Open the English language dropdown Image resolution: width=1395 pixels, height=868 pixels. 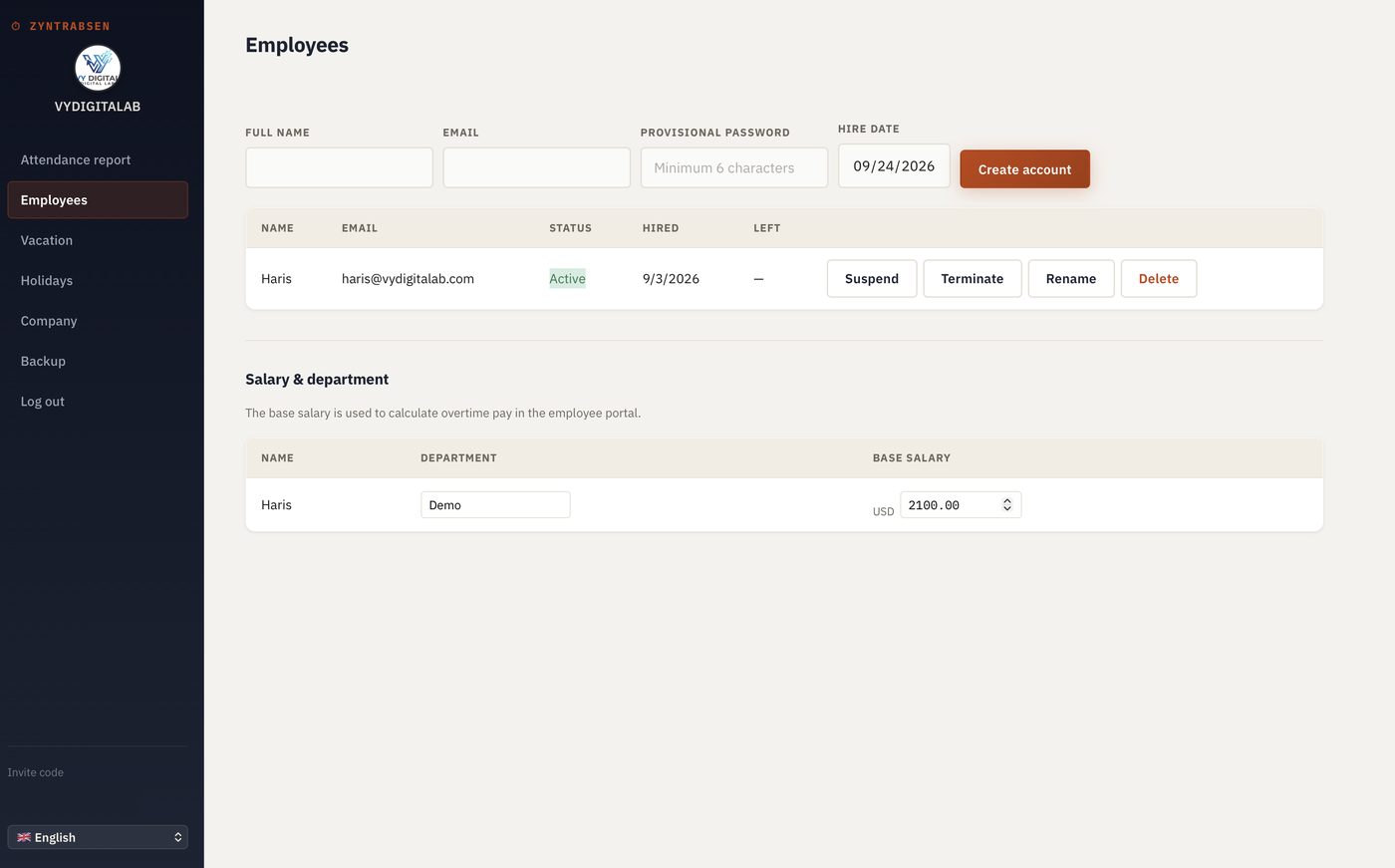pos(98,837)
